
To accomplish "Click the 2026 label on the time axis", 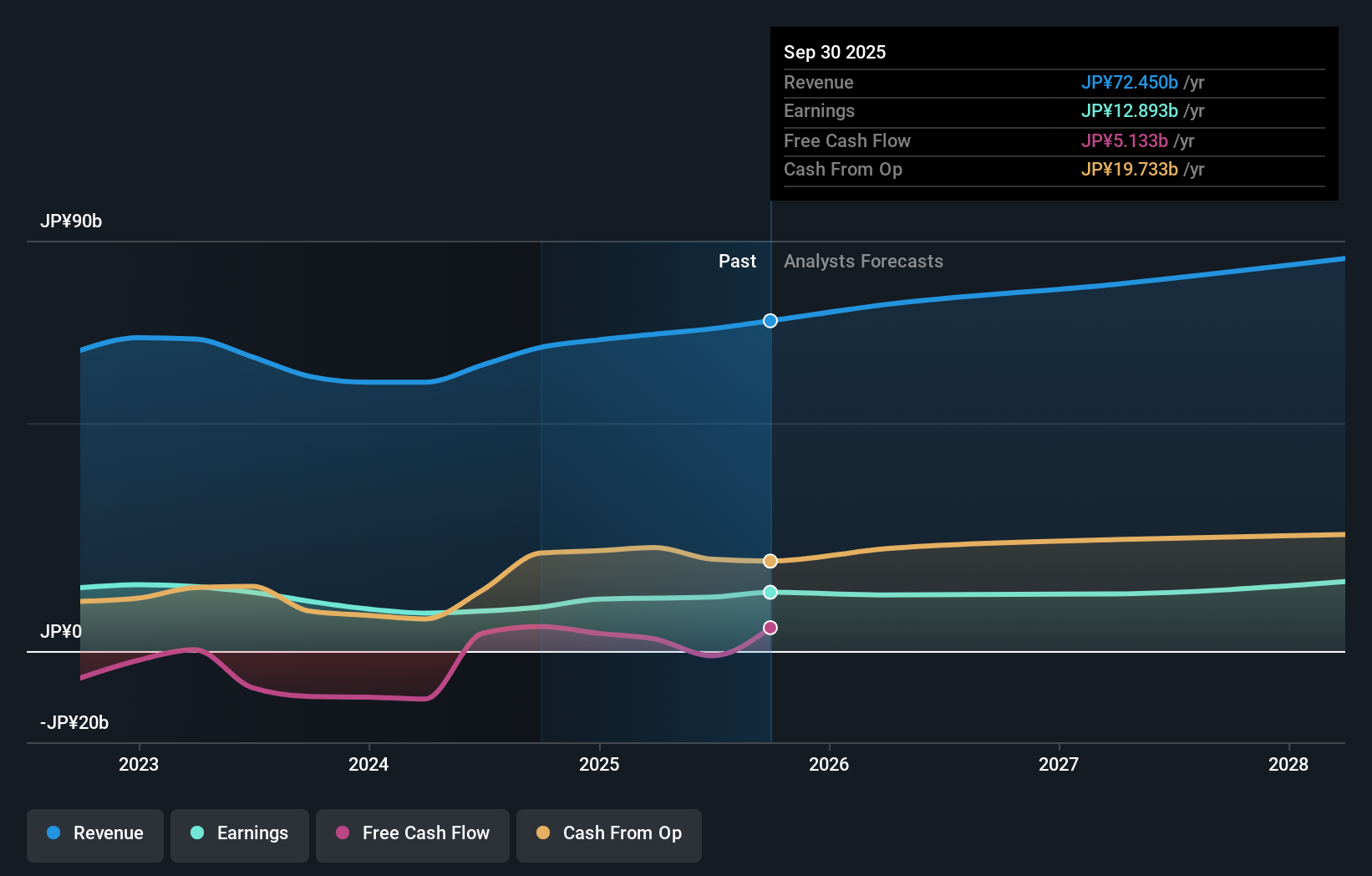I will (x=829, y=764).
